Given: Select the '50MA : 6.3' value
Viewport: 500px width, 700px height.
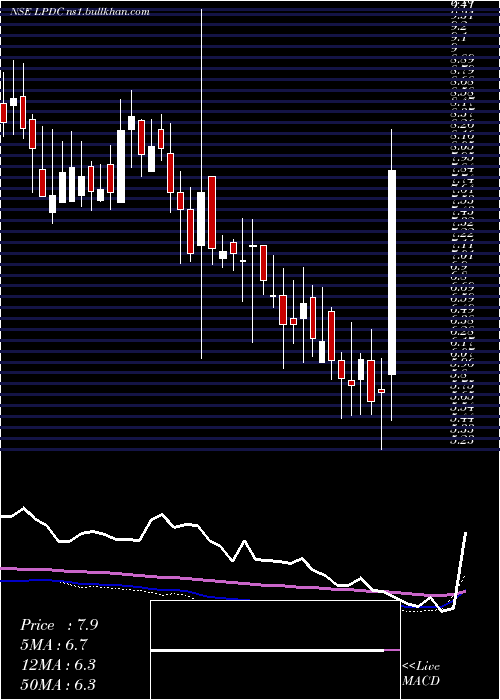Looking at the screenshot, I should click(x=58, y=684).
